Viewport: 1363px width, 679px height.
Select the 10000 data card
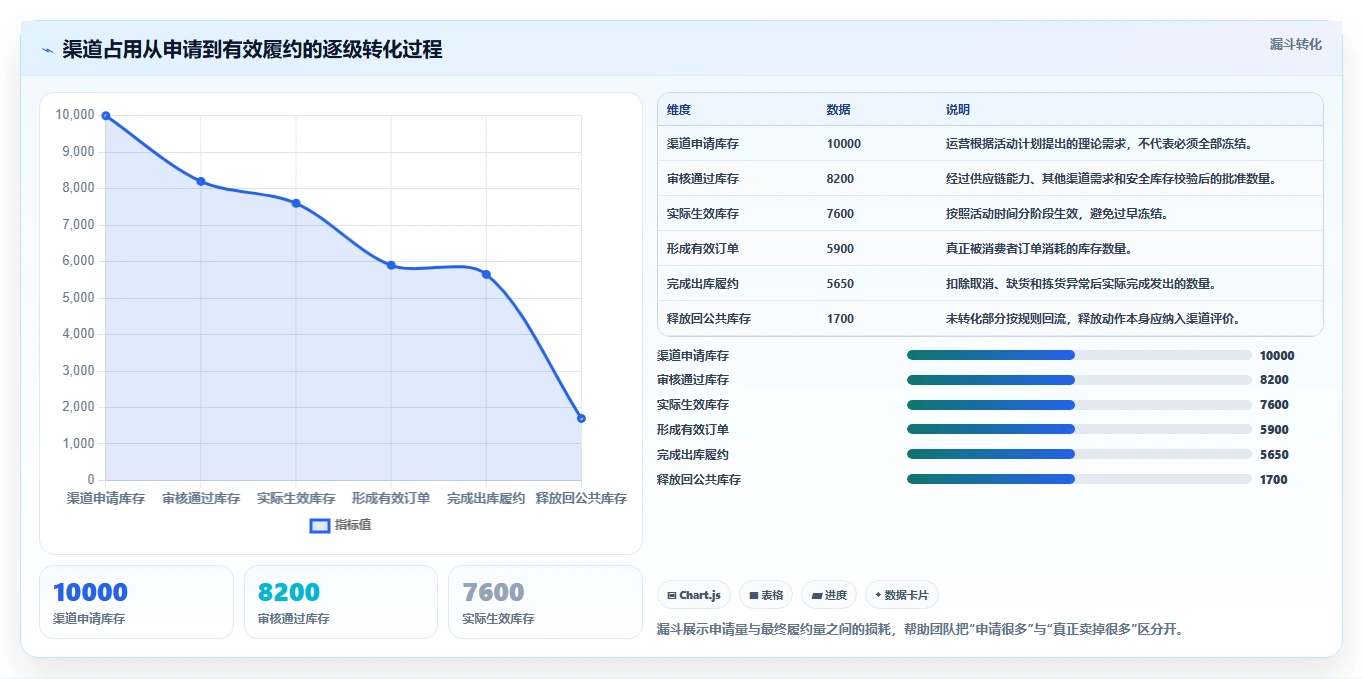136,602
